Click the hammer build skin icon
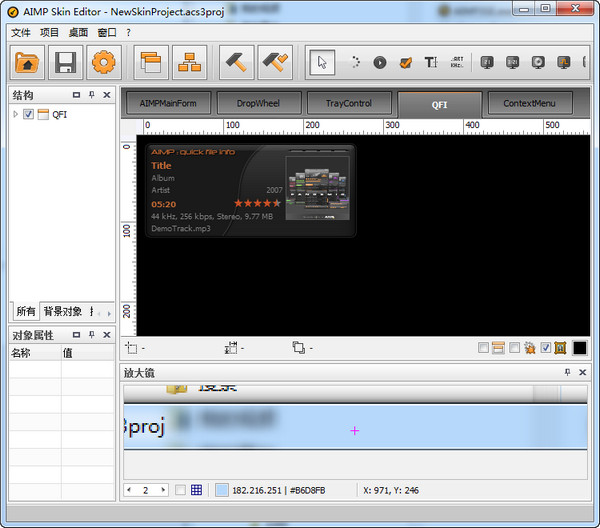This screenshot has height=528, width=600. click(235, 63)
